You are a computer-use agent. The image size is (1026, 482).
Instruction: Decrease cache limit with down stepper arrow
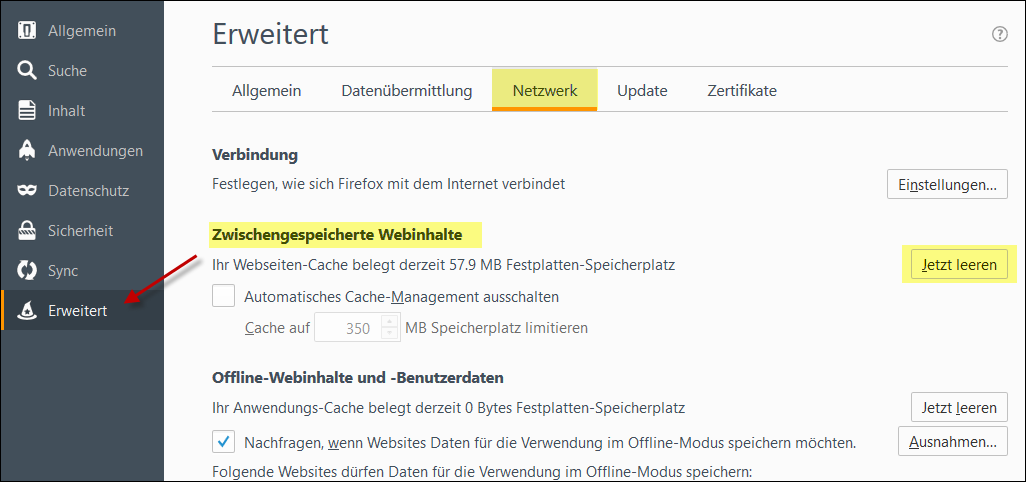coord(390,334)
